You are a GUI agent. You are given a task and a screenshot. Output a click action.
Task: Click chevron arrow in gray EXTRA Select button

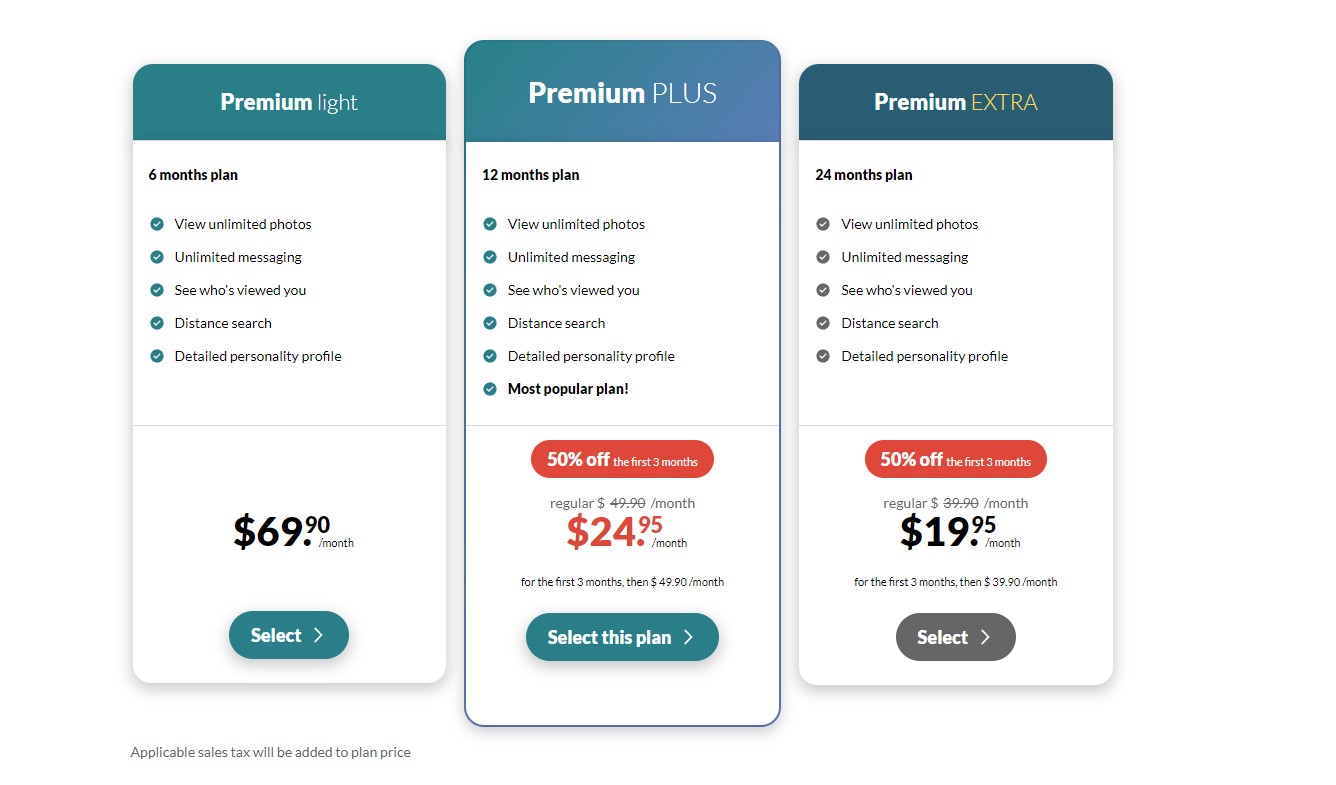[985, 637]
